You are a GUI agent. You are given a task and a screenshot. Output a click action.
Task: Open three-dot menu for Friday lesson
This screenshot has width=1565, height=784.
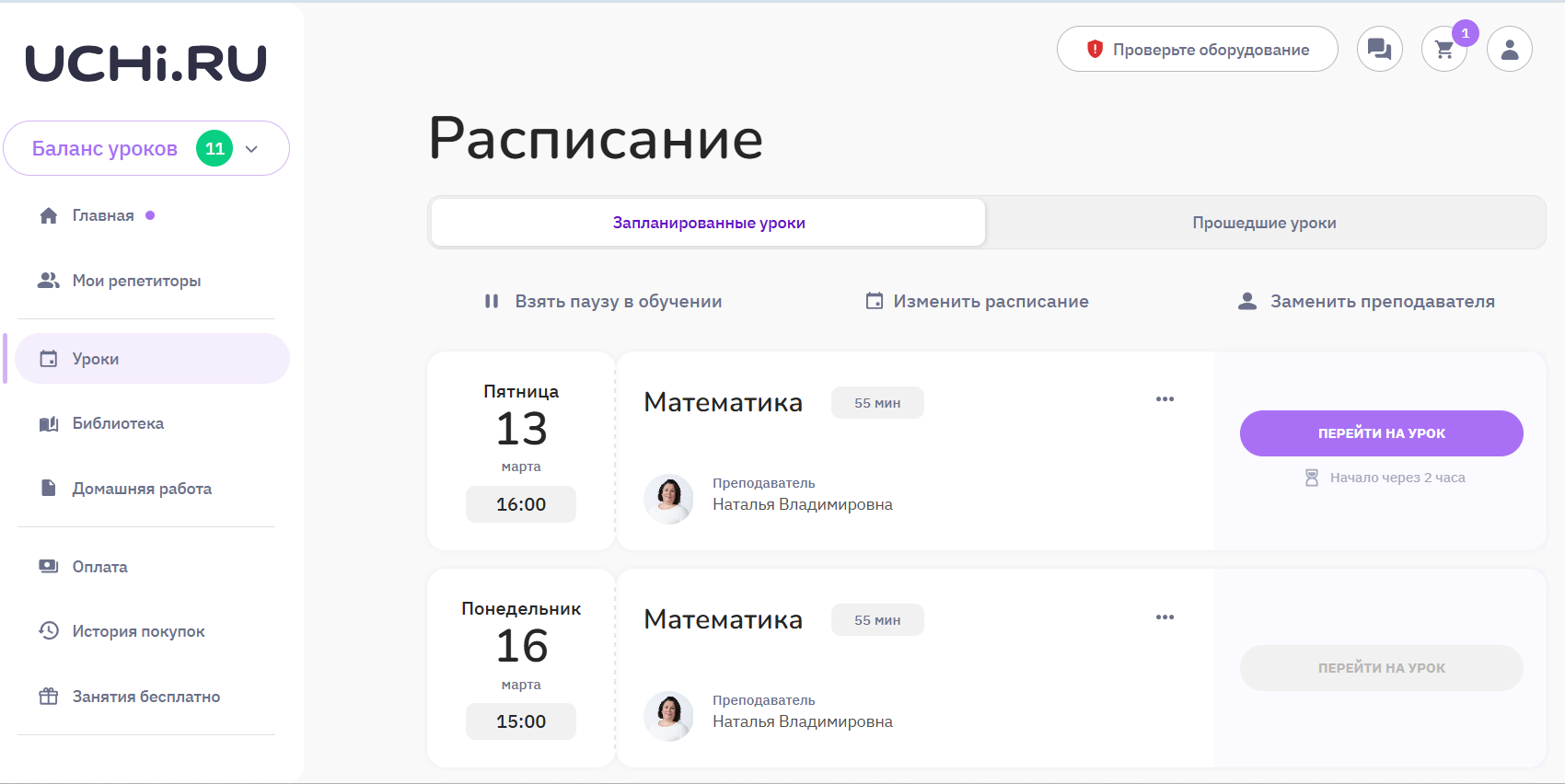[1165, 399]
